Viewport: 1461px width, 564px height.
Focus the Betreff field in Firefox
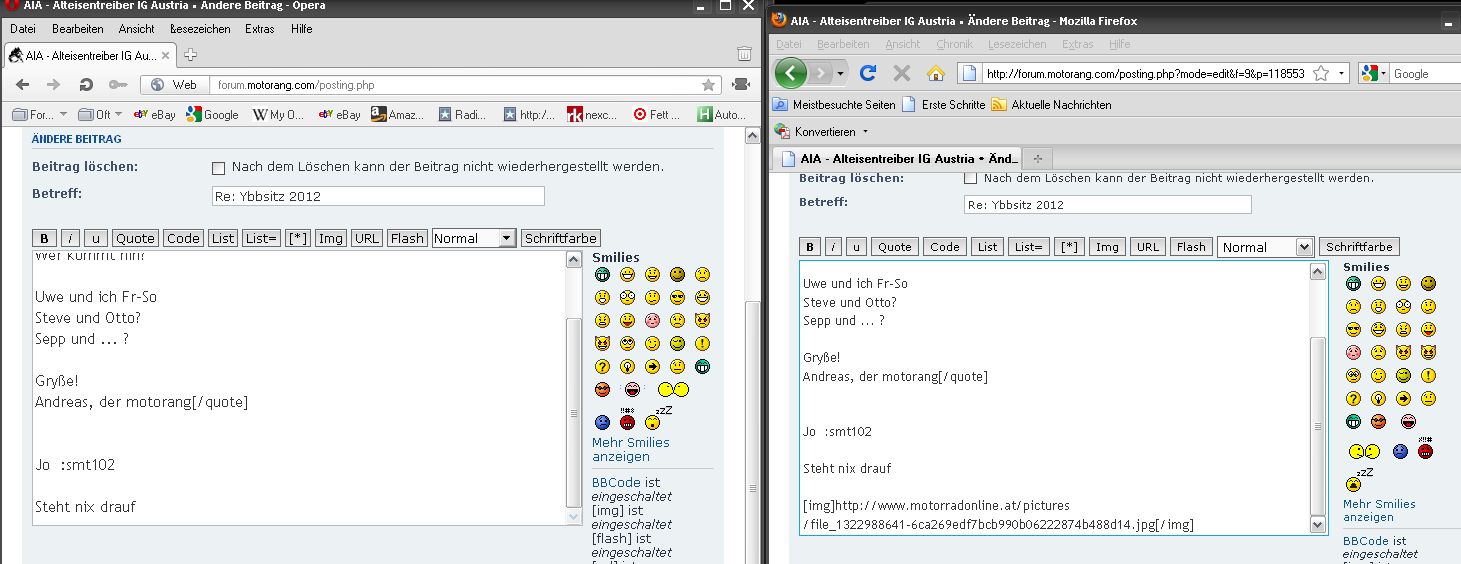(1108, 204)
